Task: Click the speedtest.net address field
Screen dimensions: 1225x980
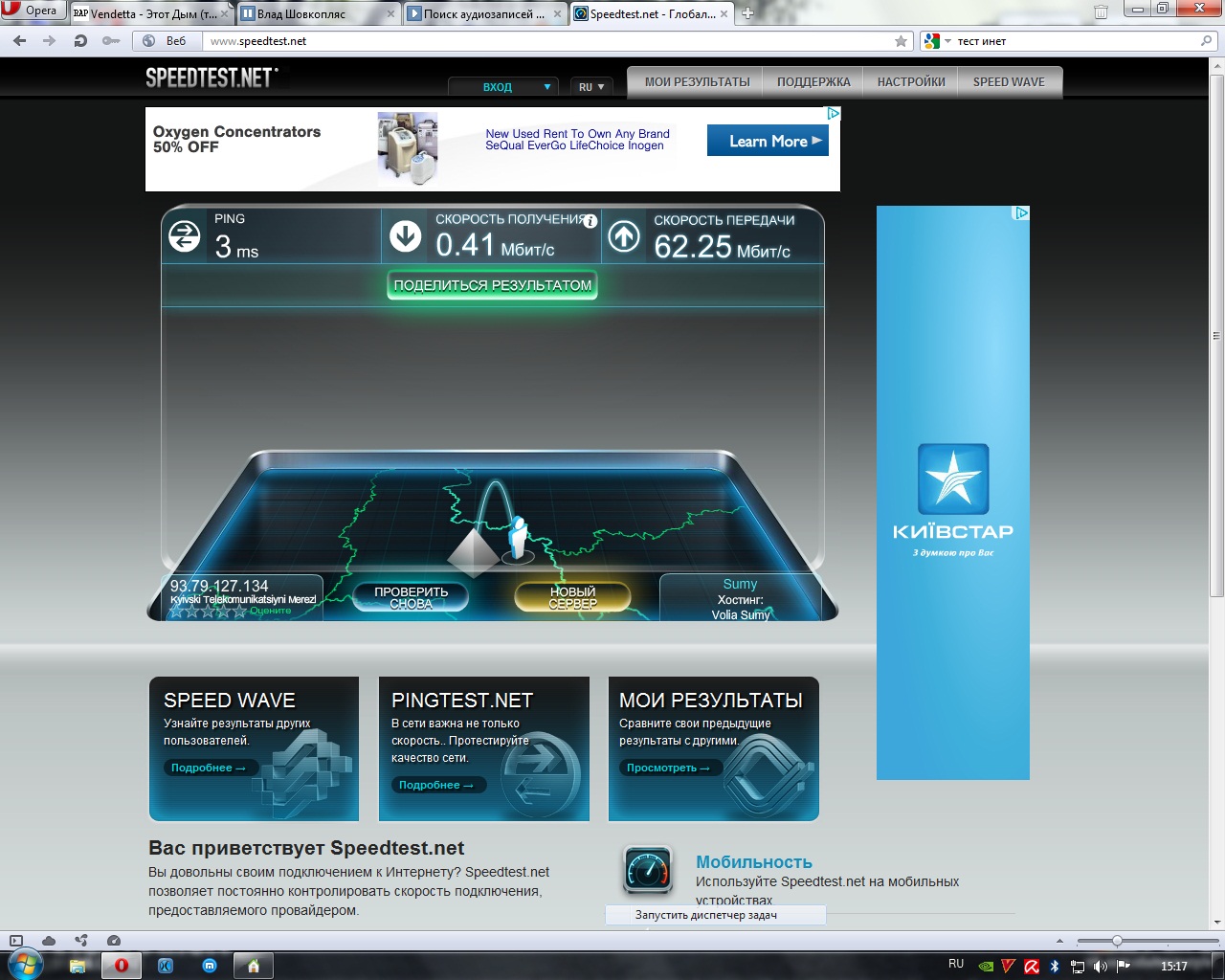Action: [546, 41]
